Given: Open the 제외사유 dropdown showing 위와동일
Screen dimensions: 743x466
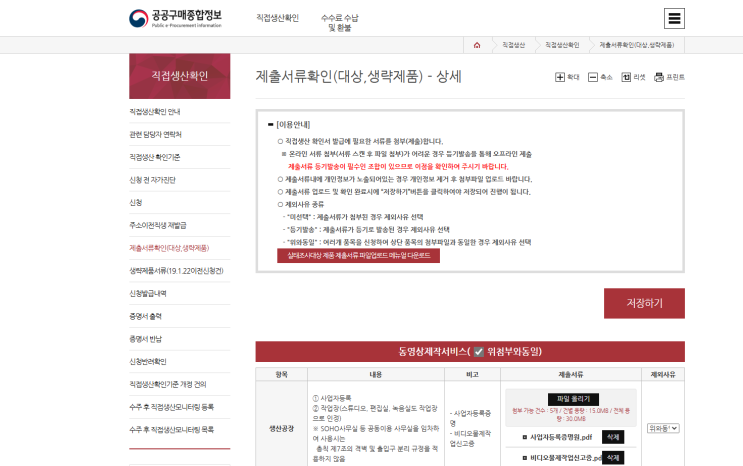Looking at the screenshot, I should [663, 428].
